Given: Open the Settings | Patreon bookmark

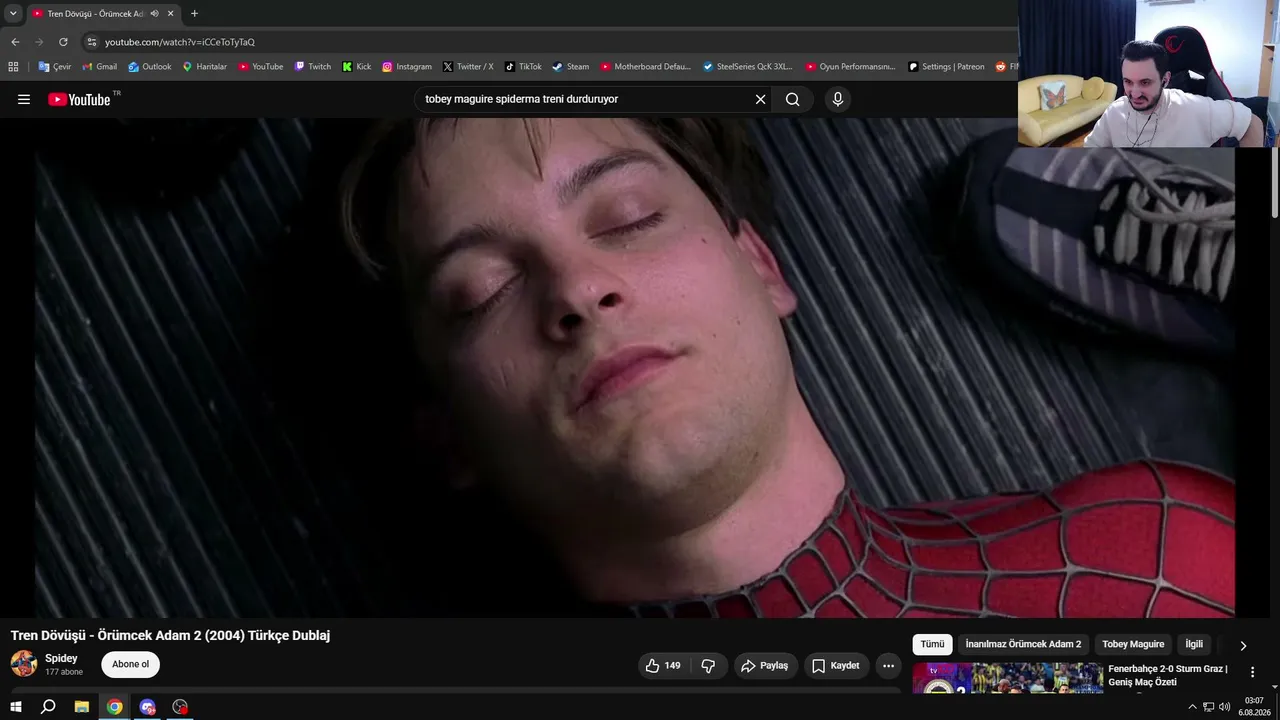Looking at the screenshot, I should [946, 67].
